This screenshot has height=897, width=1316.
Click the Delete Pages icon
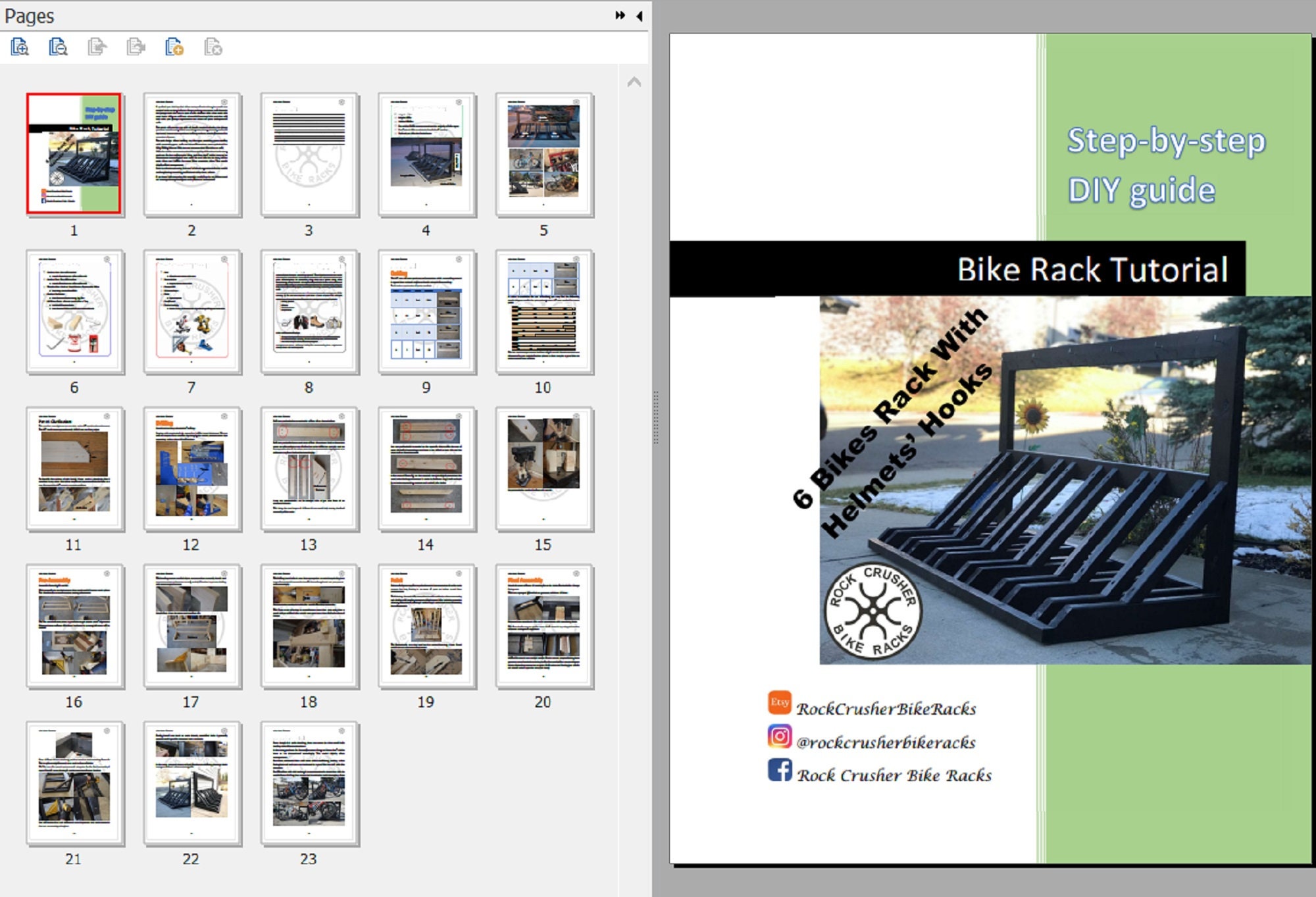(212, 47)
